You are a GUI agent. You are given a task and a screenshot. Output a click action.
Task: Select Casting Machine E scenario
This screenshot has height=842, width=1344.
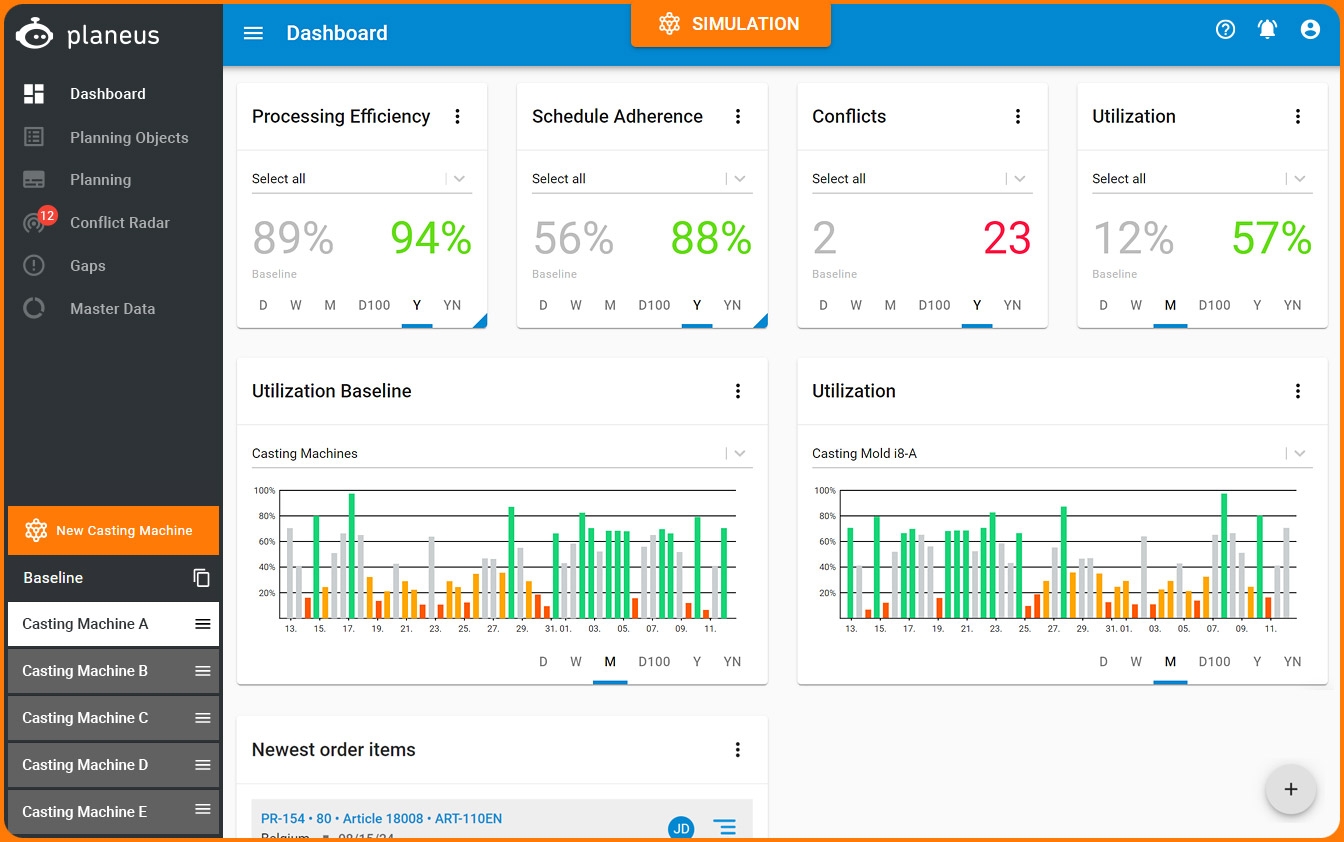point(113,811)
